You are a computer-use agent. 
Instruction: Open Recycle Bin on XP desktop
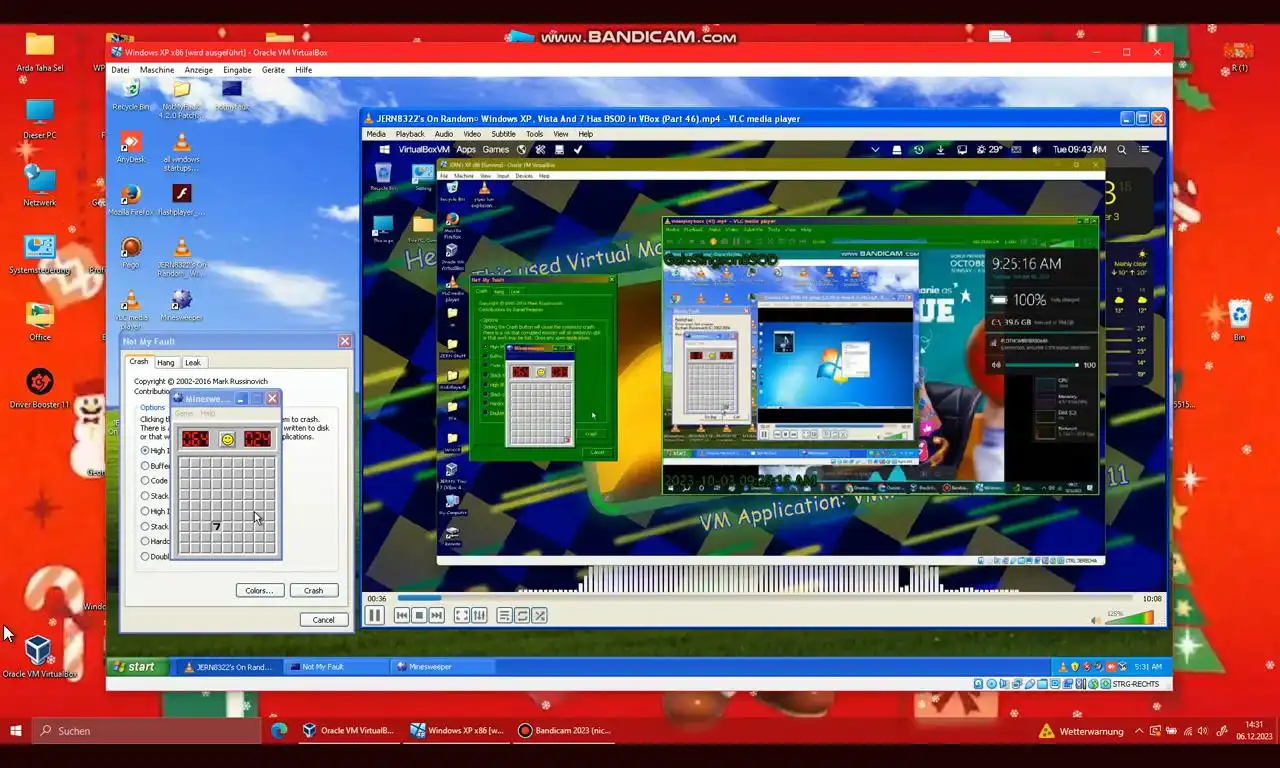[x=131, y=95]
